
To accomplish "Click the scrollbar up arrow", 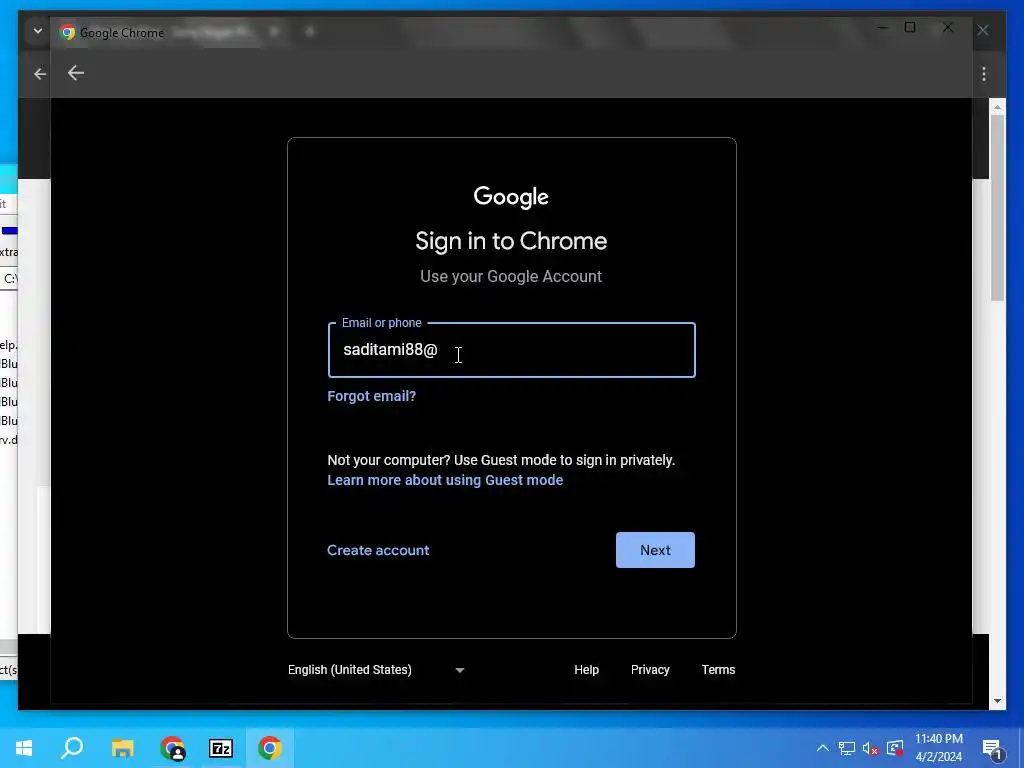I will 997,106.
